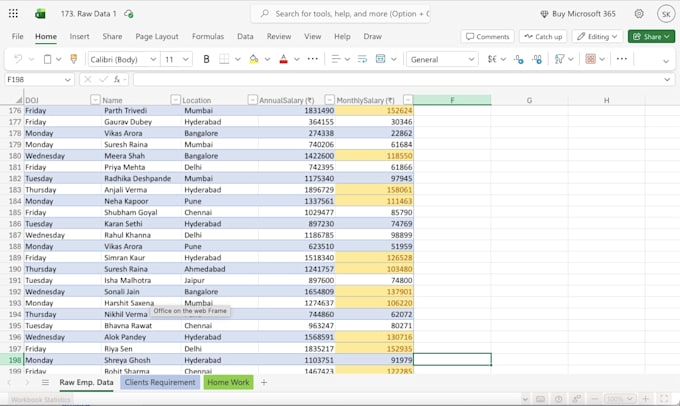
Task: Click the Excel app logo
Action: click(40, 14)
